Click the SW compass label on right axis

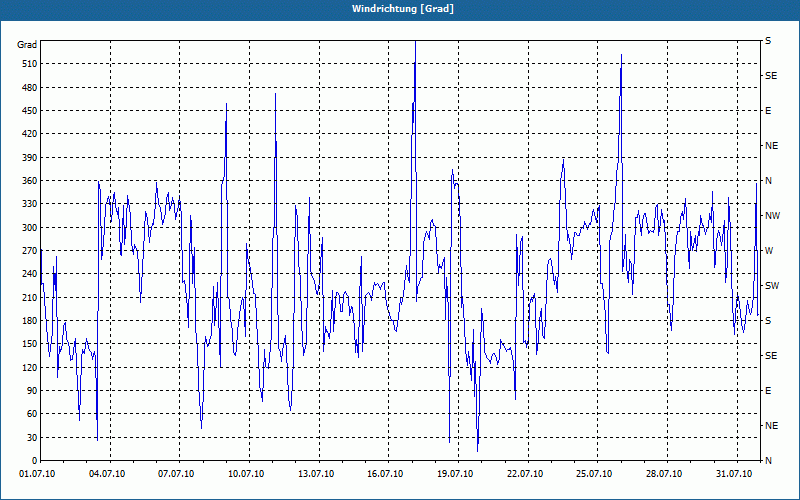pos(772,286)
